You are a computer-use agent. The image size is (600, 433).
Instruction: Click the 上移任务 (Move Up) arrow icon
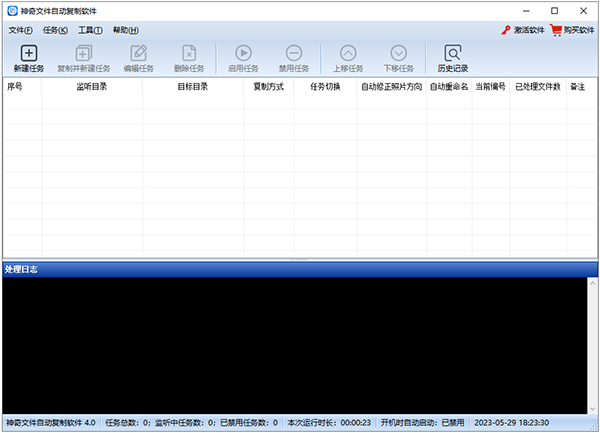point(348,53)
